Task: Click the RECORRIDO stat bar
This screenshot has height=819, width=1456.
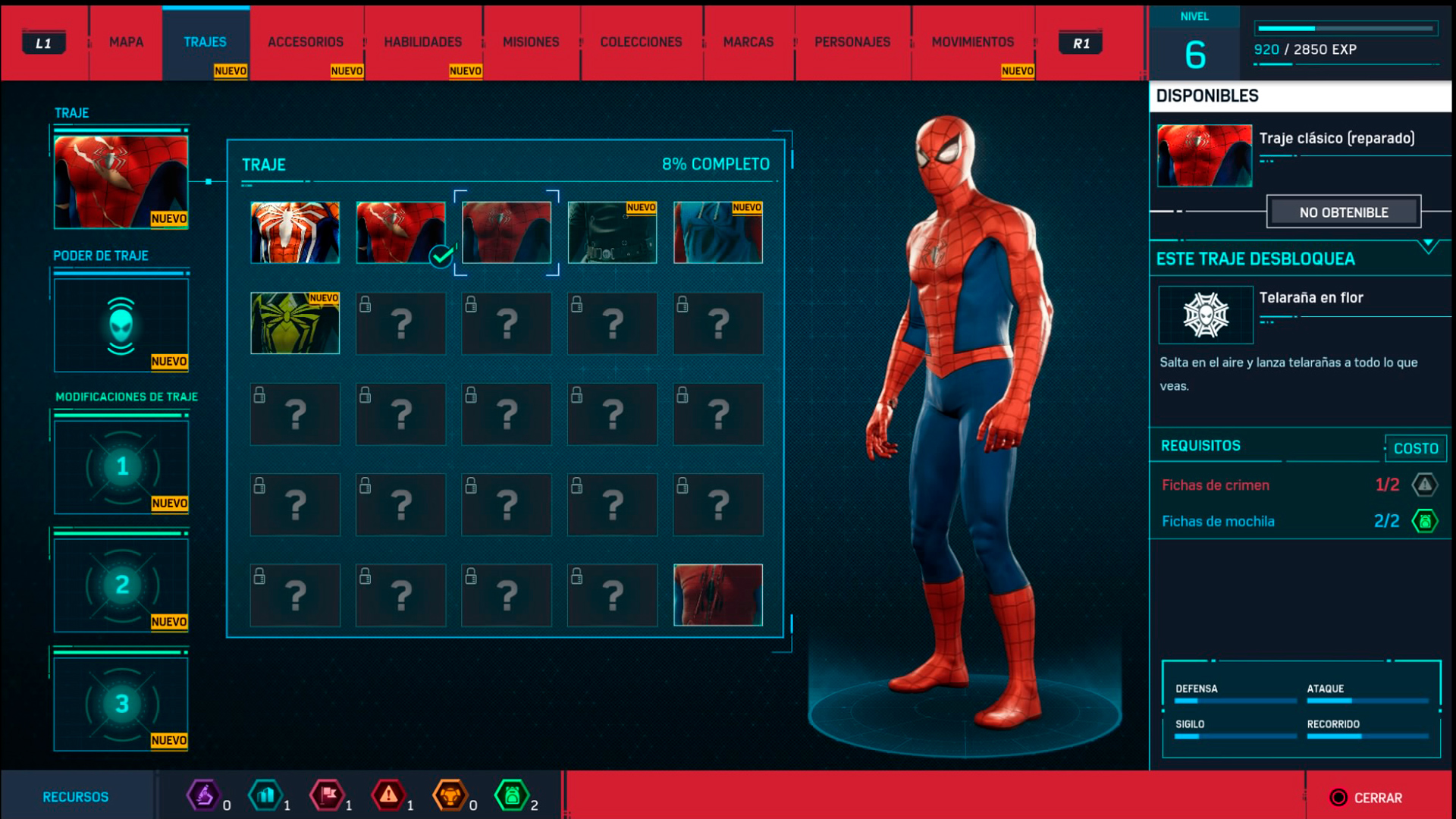Action: tap(1367, 736)
